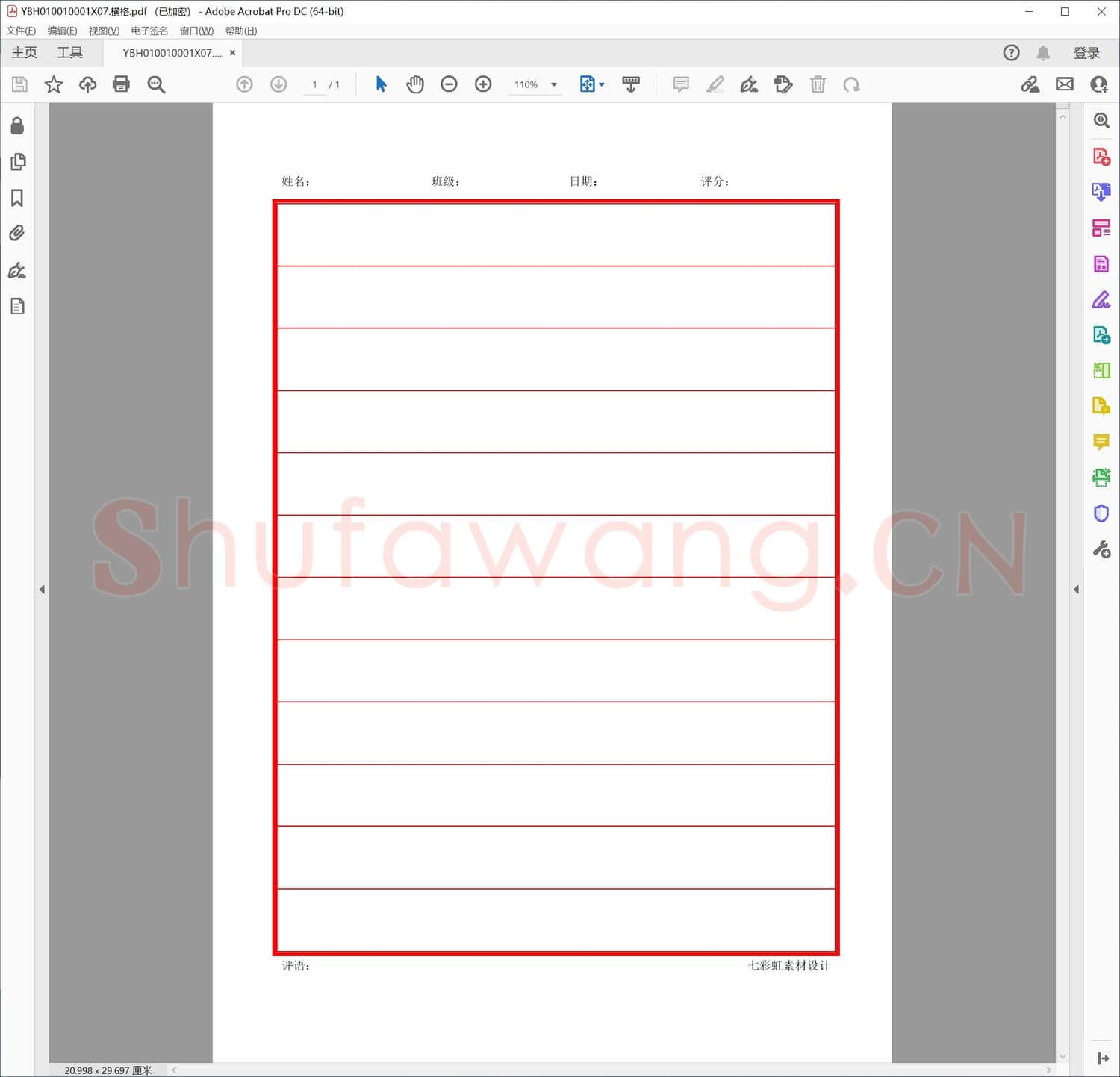Screen dimensions: 1120x1077
Task: Open the Send for review tool
Action: (1101, 334)
